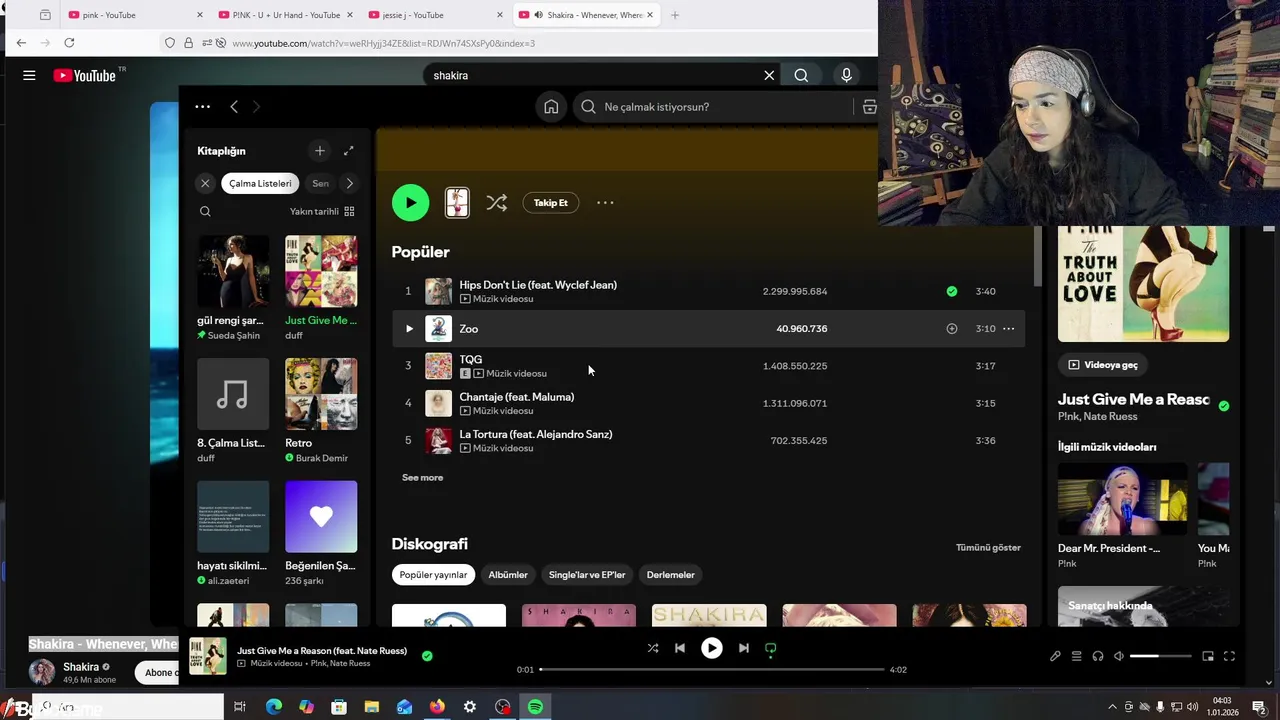Screen dimensions: 1280x720
Task: Click the Spotify home icon
Action: coord(551,107)
